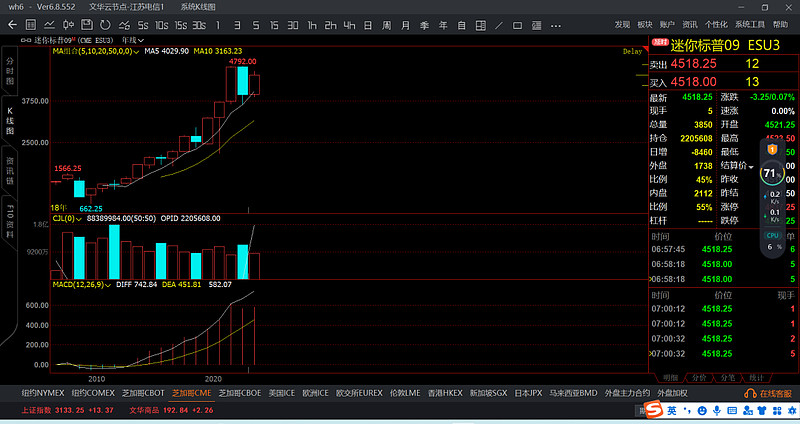Open the more options ellipsis
The image size is (800, 424).
click(x=556, y=25)
